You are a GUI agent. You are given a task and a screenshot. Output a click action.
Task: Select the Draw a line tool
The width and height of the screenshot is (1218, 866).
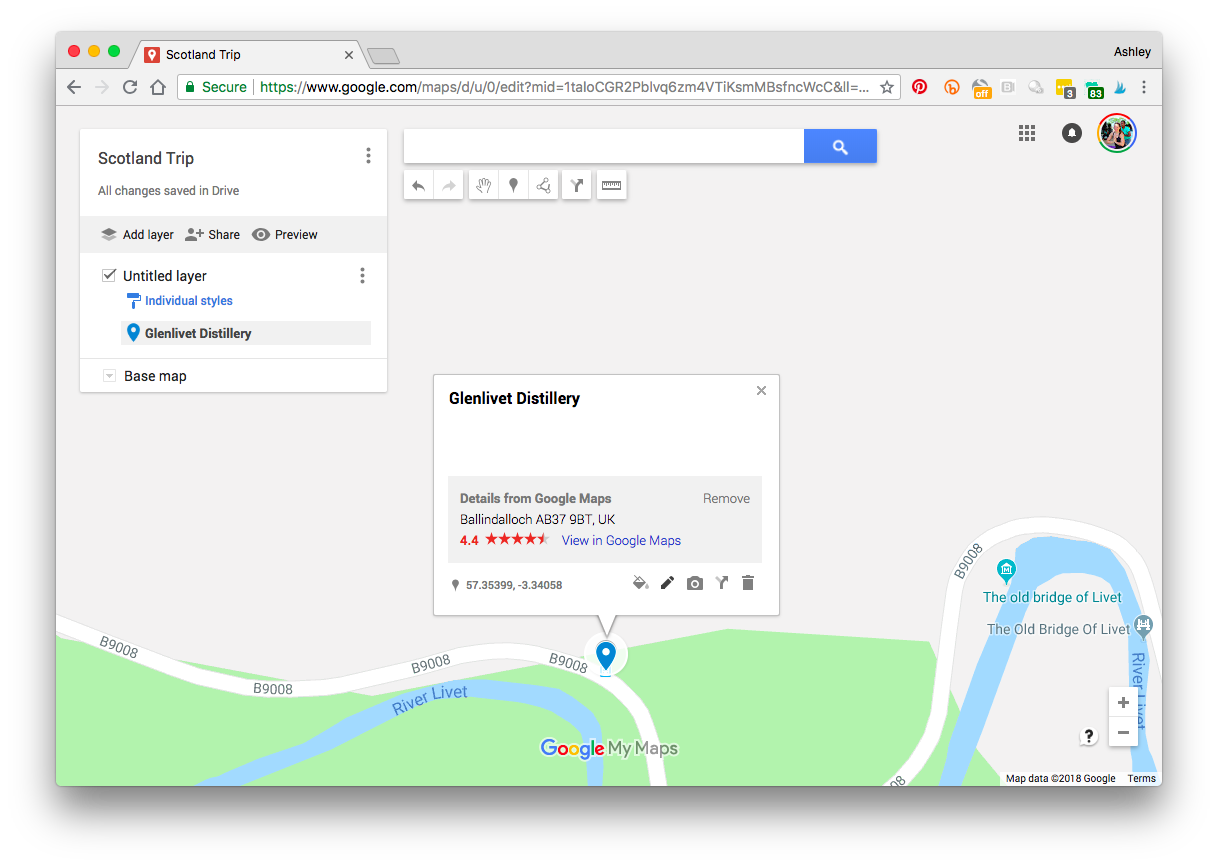point(543,185)
